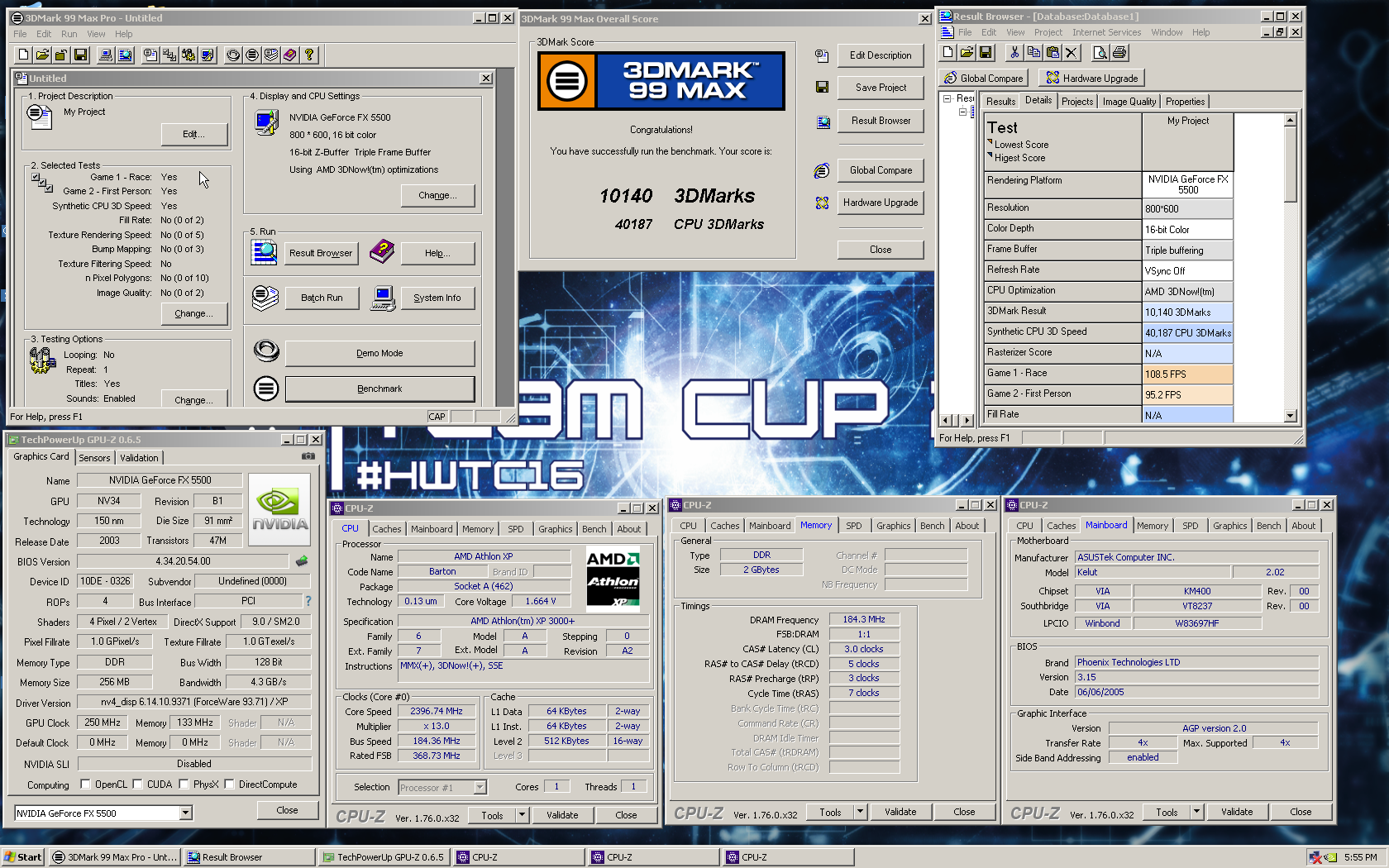The height and width of the screenshot is (868, 1389).
Task: Open Tools dropdown arrow in Memory tab CPU-Z
Action: tap(861, 812)
